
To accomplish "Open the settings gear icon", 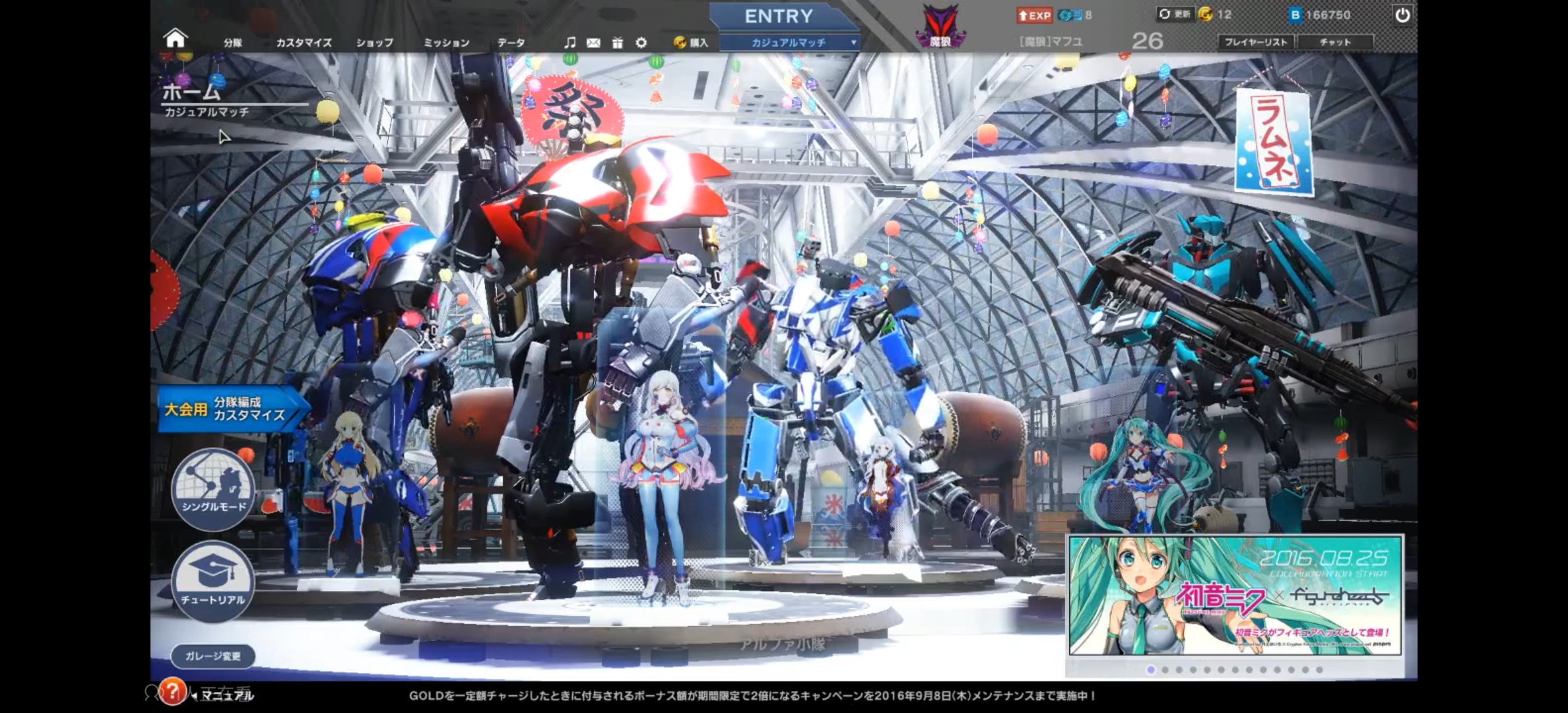I will coord(641,43).
